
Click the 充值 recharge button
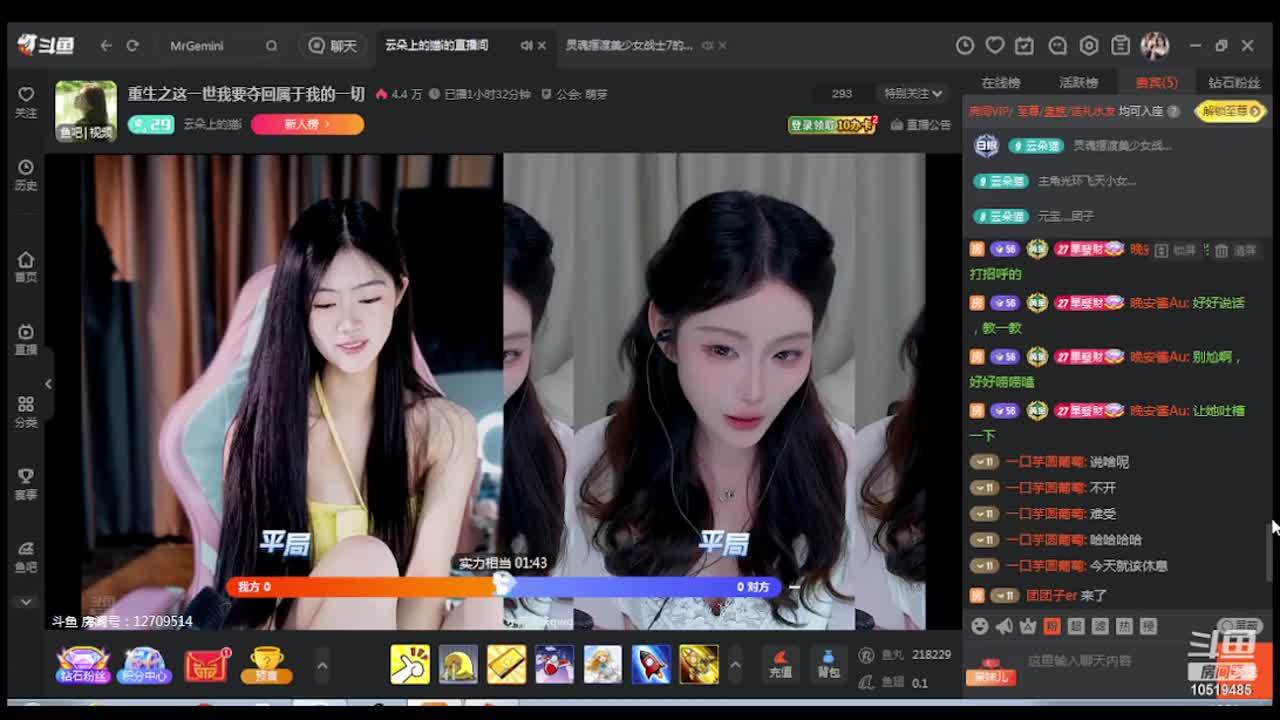[x=780, y=663]
